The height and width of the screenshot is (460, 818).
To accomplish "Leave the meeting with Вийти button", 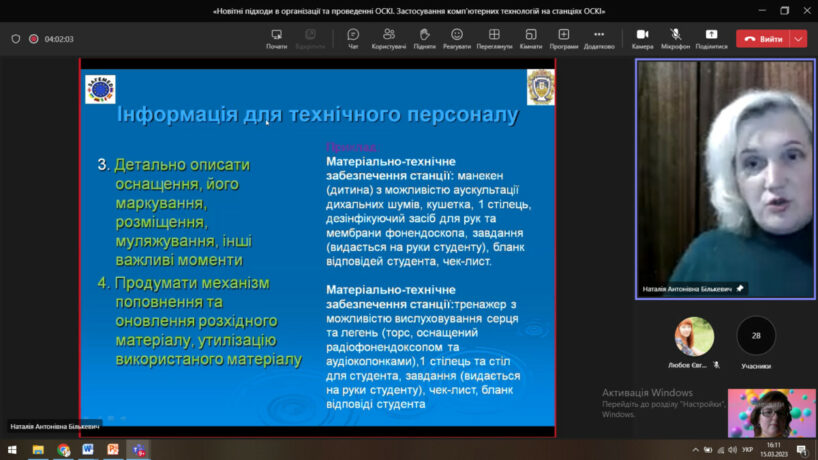I will [x=762, y=39].
